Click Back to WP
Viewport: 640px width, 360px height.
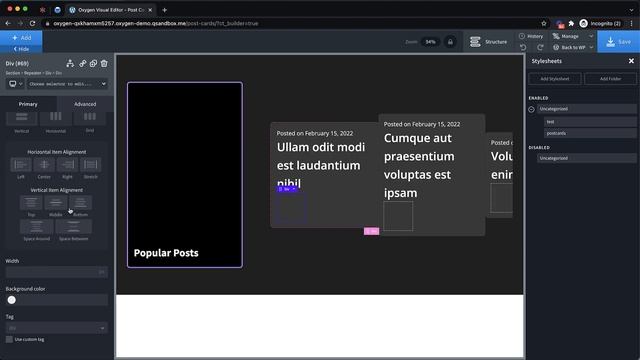[x=569, y=47]
